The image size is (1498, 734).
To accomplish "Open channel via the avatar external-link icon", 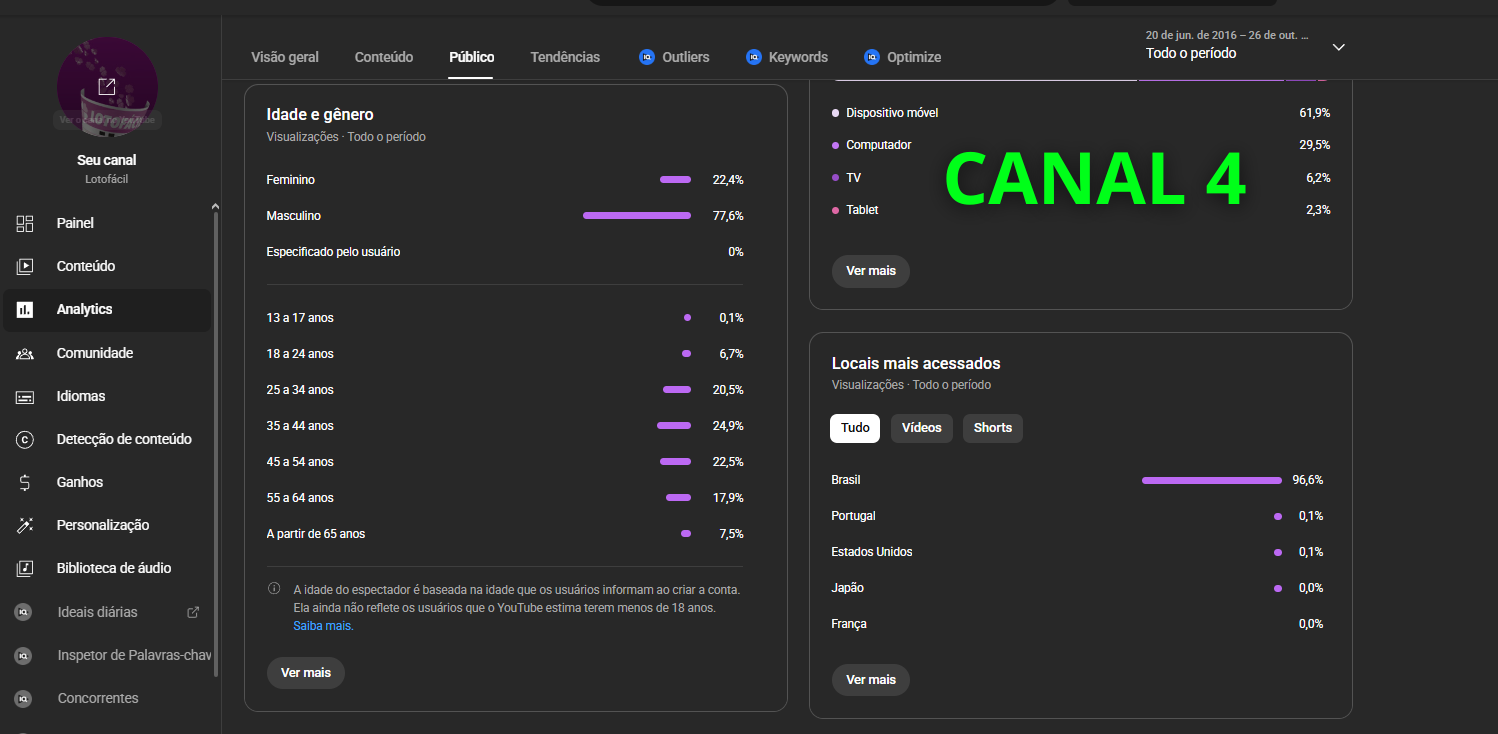I will point(107,87).
